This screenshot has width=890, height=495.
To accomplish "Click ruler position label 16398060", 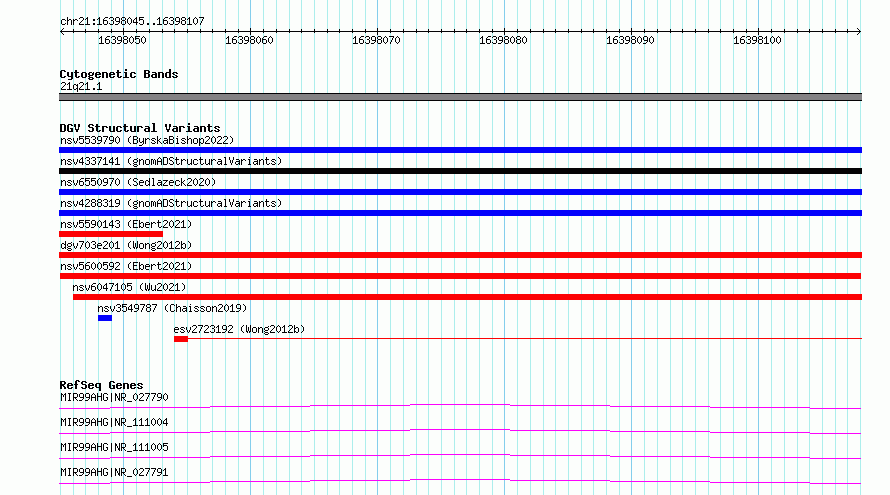I will pyautogui.click(x=249, y=40).
